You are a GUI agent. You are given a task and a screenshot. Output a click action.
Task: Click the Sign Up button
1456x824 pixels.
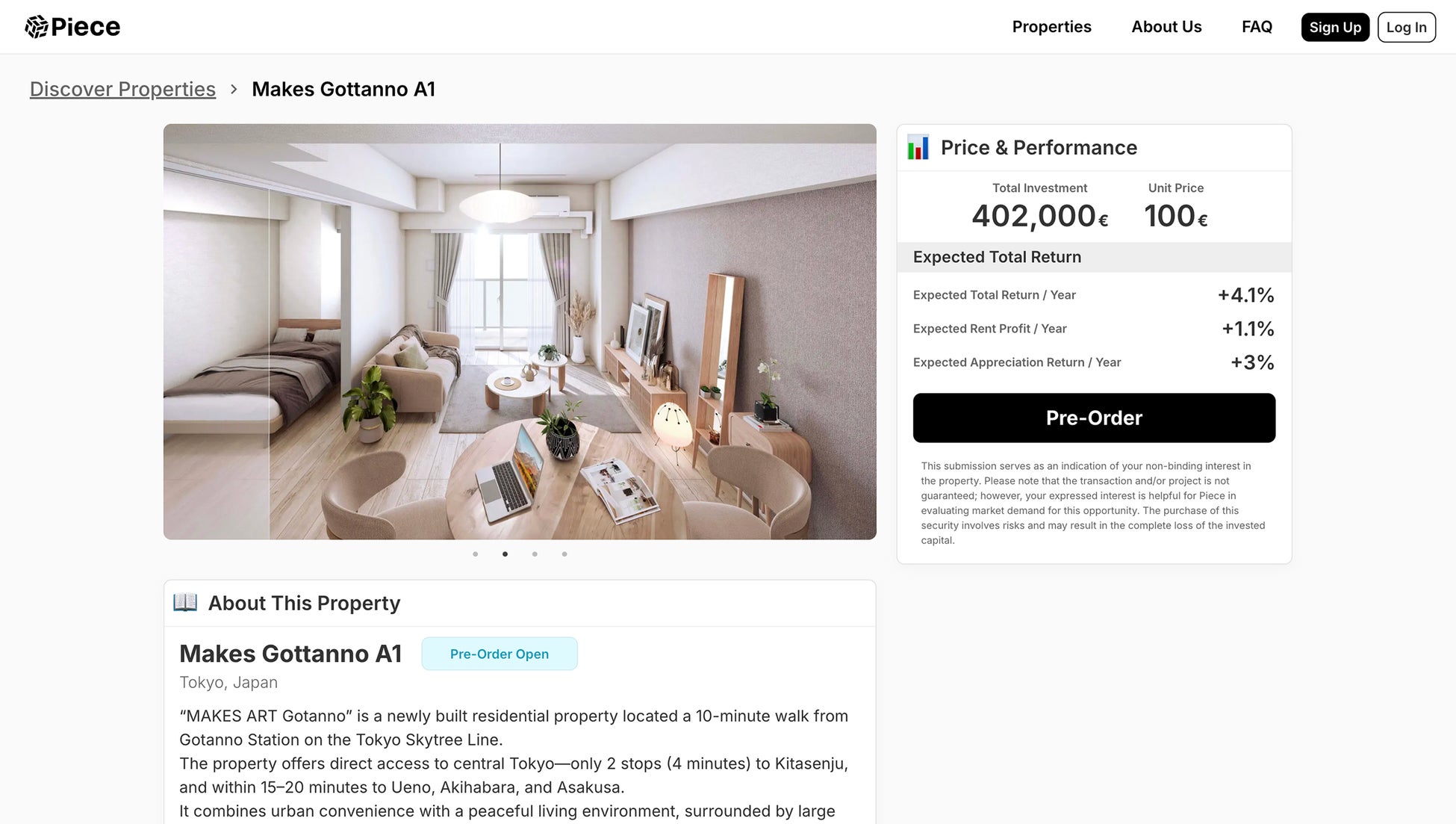pos(1335,27)
